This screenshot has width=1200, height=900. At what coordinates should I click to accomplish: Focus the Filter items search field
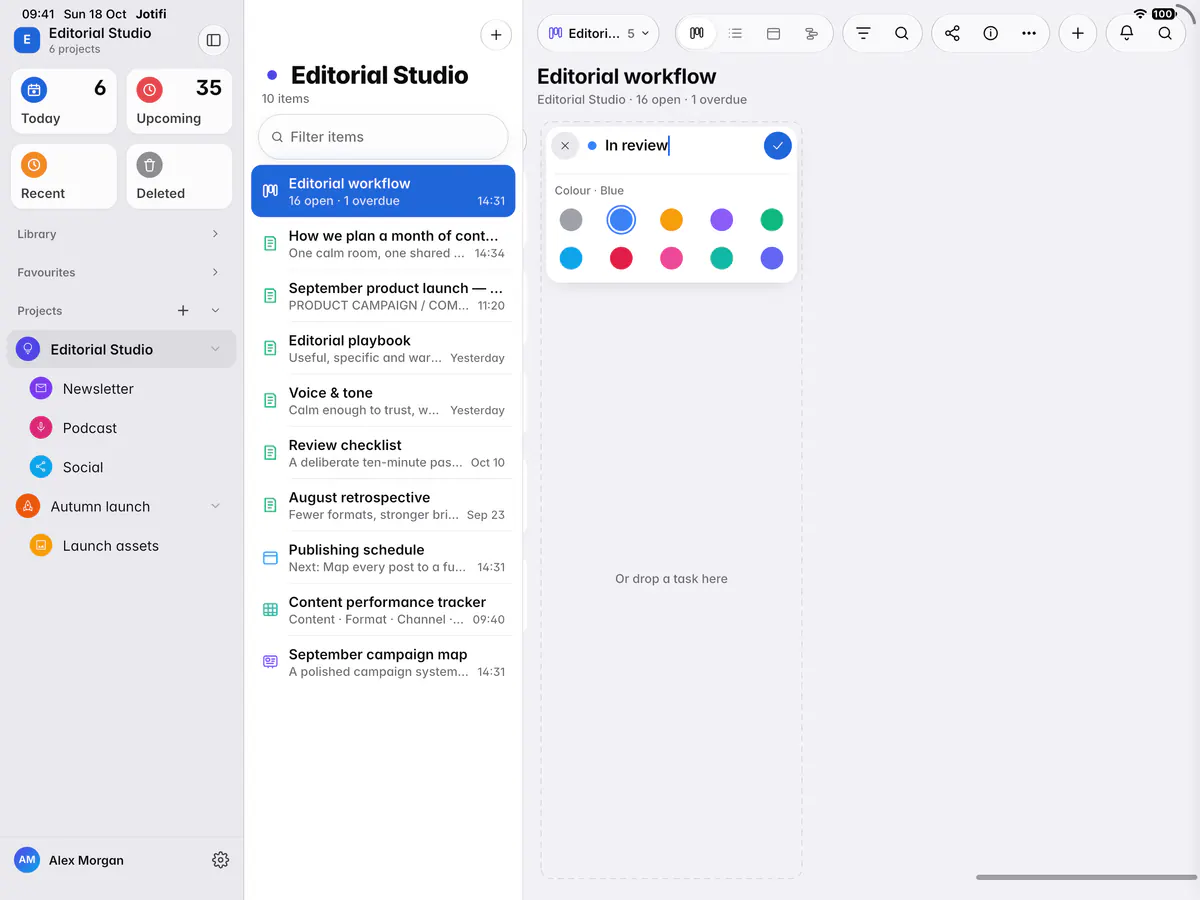click(383, 137)
